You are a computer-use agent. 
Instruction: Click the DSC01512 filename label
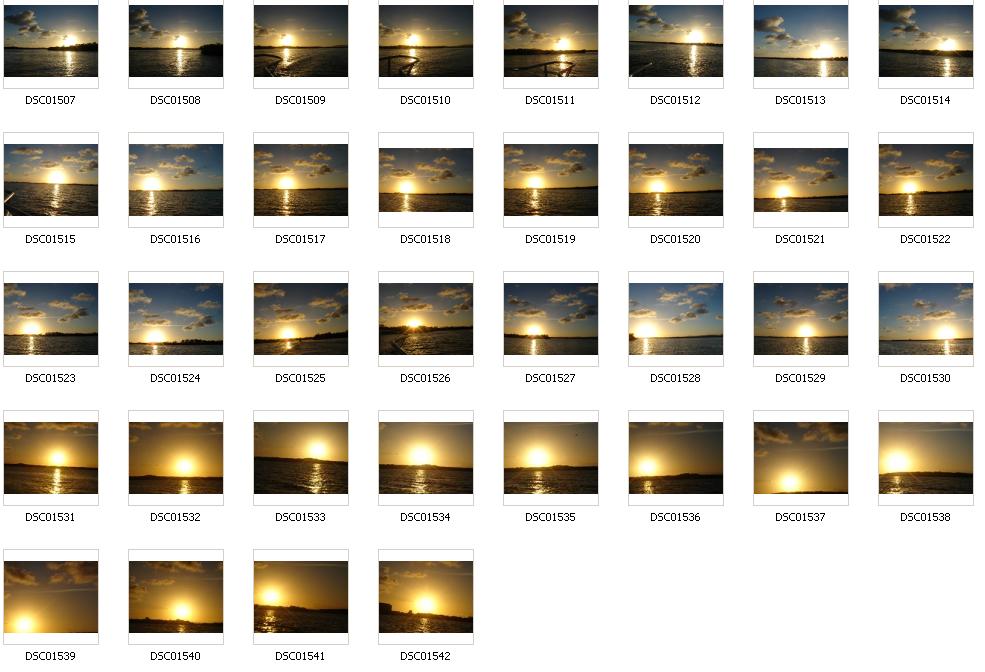[x=675, y=100]
